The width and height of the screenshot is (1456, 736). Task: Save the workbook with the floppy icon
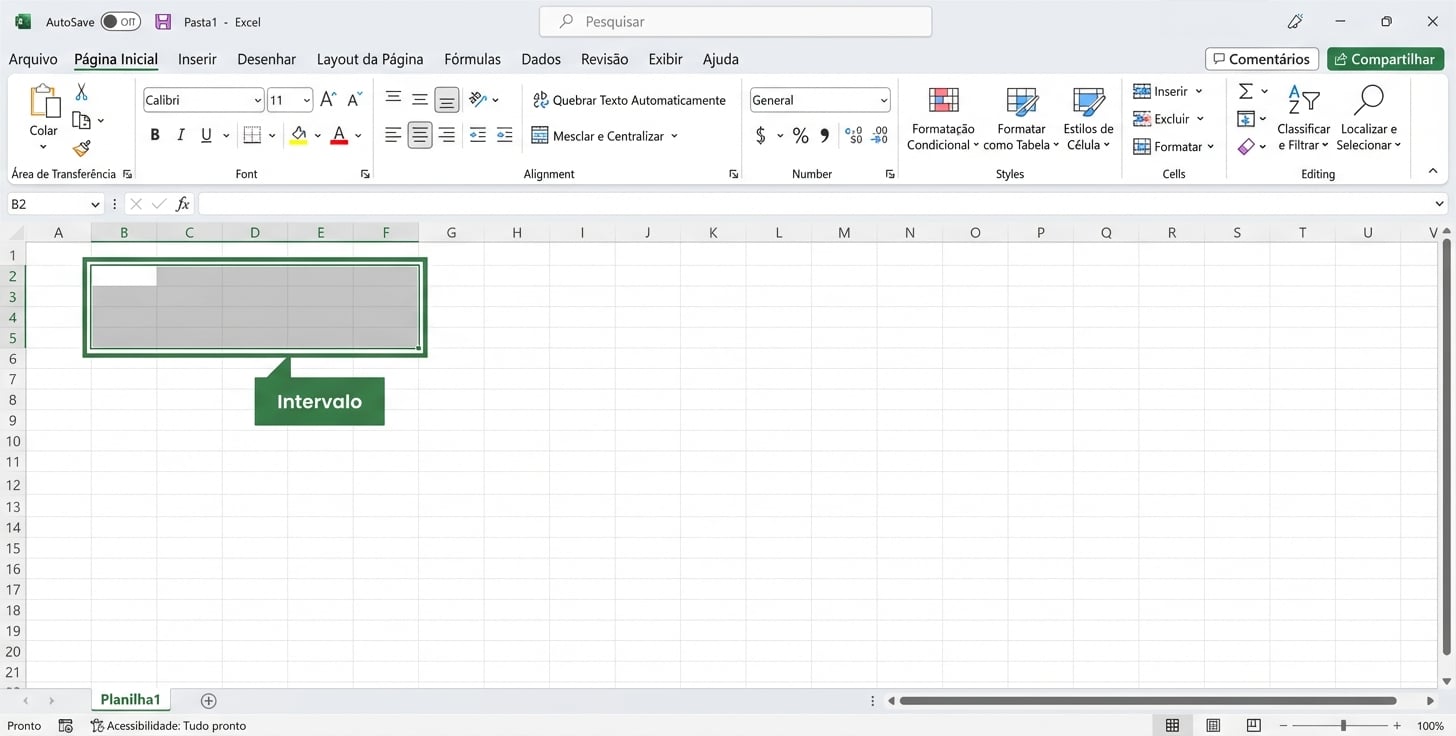click(163, 21)
